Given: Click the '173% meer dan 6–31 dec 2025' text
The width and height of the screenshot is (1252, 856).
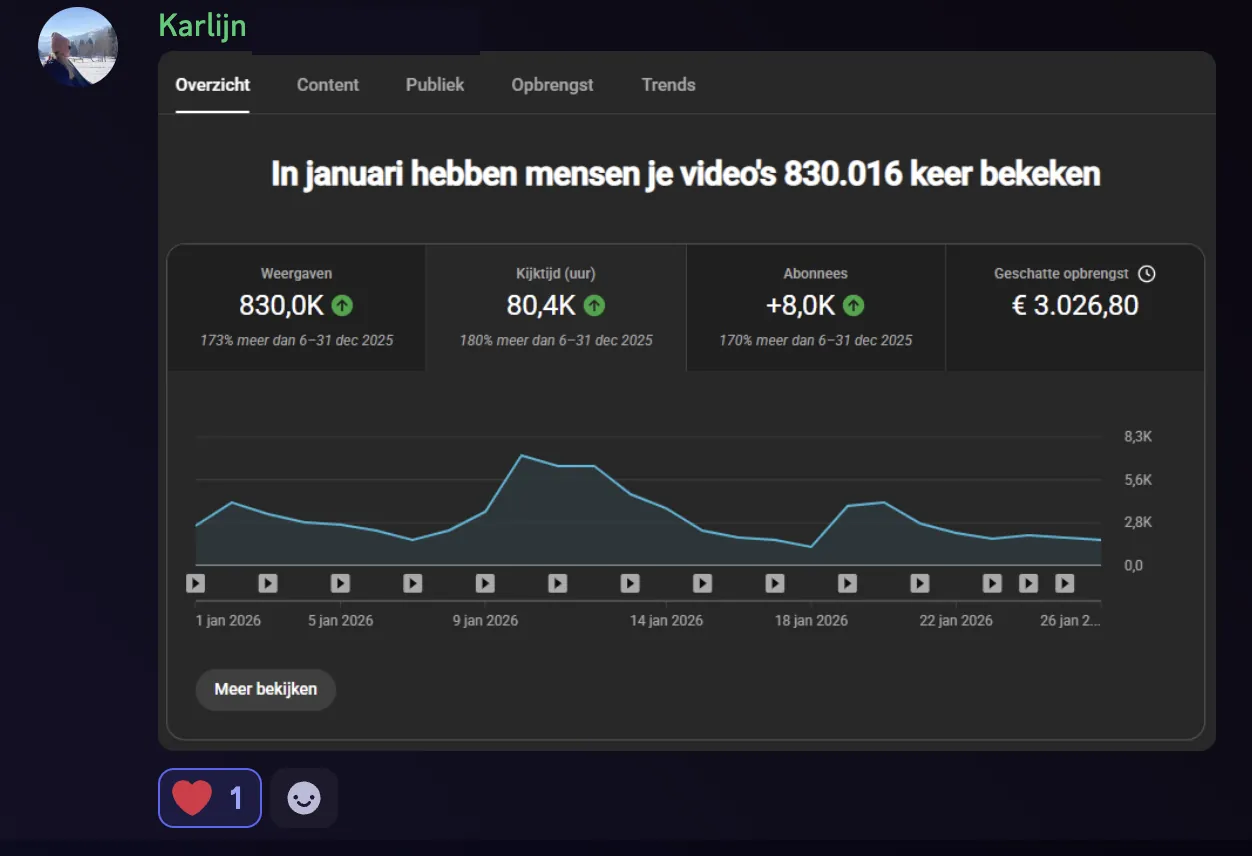Looking at the screenshot, I should click(x=297, y=340).
